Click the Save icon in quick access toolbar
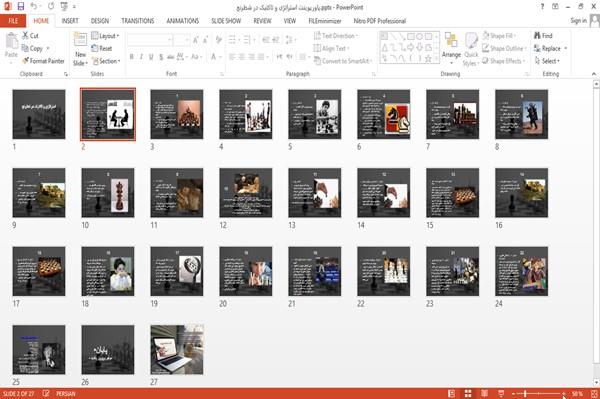 (x=21, y=7)
